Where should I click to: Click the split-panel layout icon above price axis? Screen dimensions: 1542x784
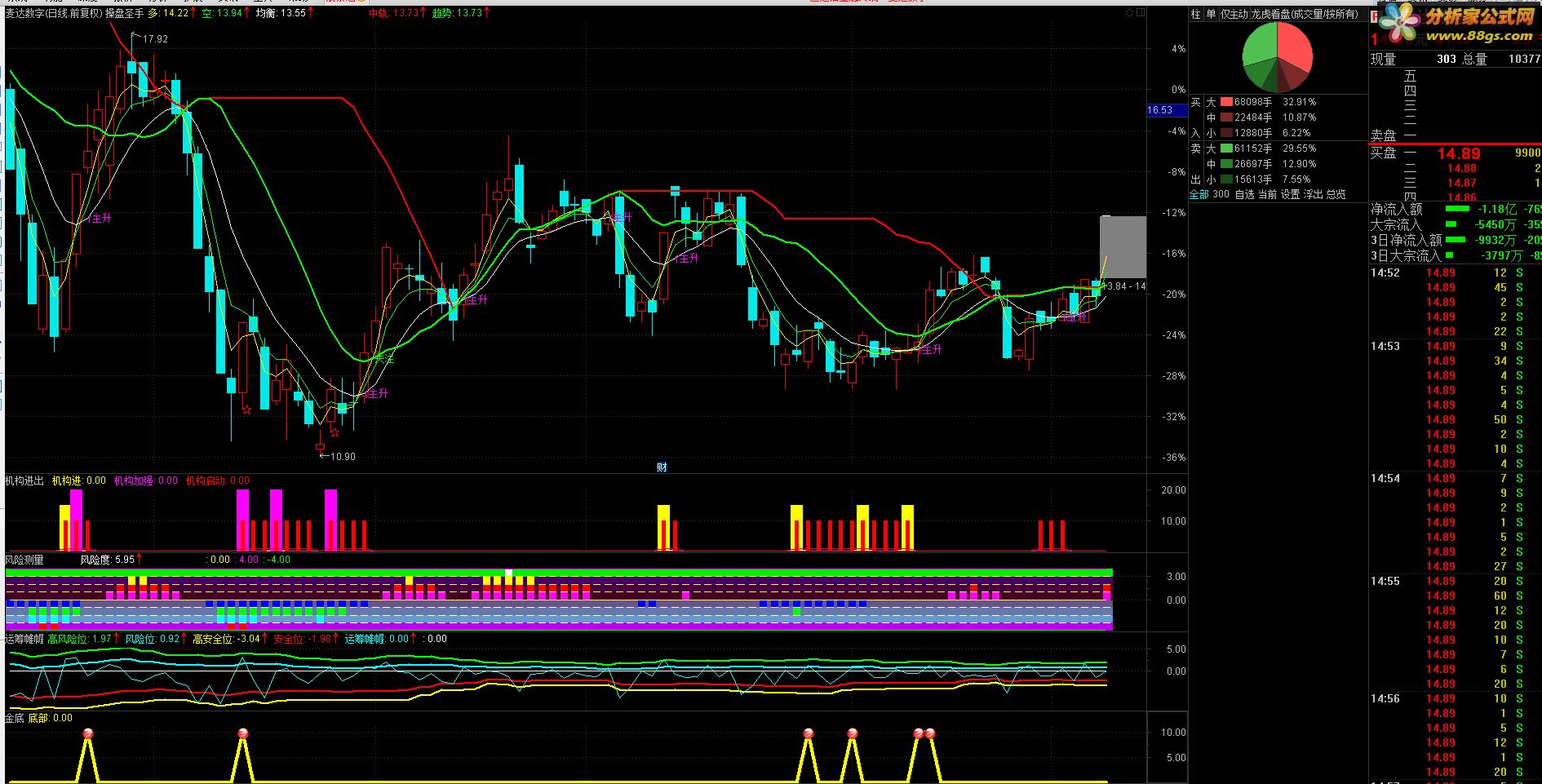(1141, 13)
